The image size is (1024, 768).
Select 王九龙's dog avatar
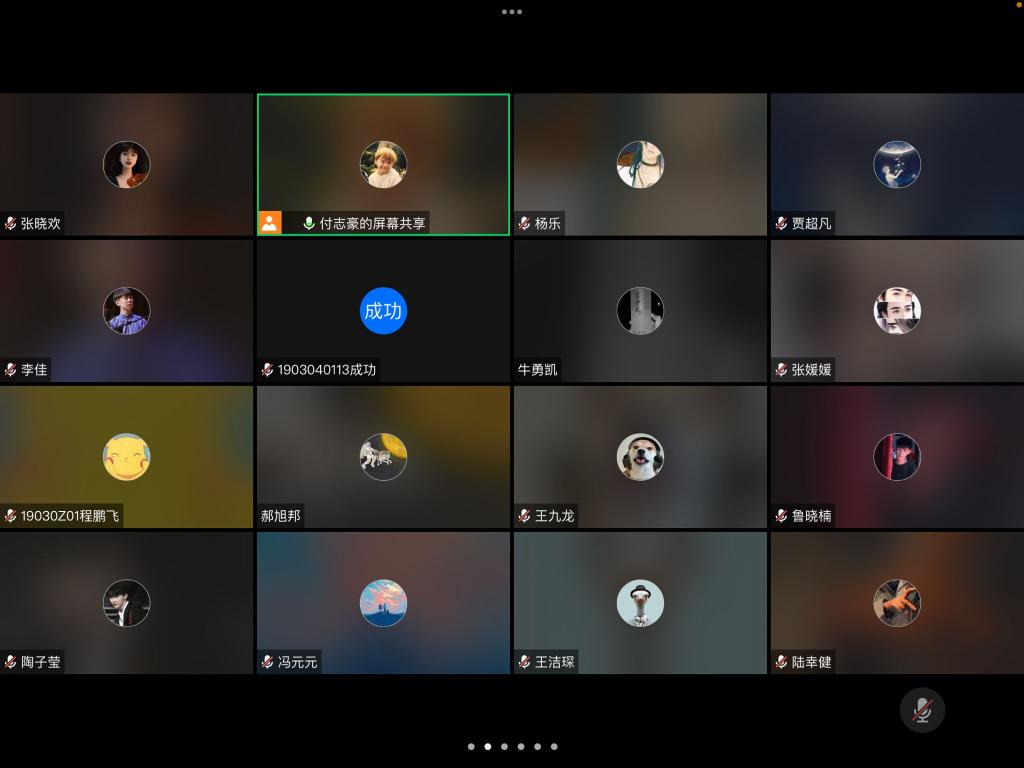[640, 457]
